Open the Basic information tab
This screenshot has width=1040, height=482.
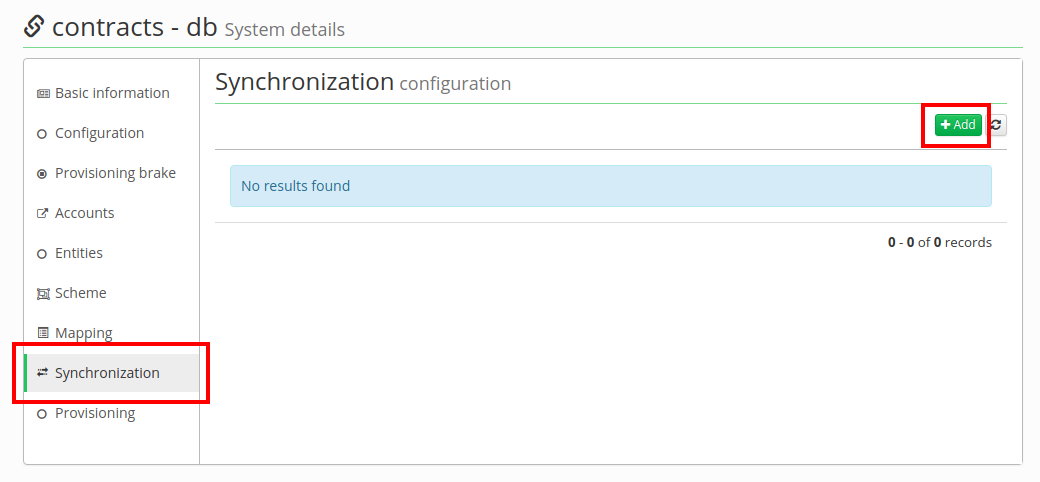pyautogui.click(x=111, y=93)
